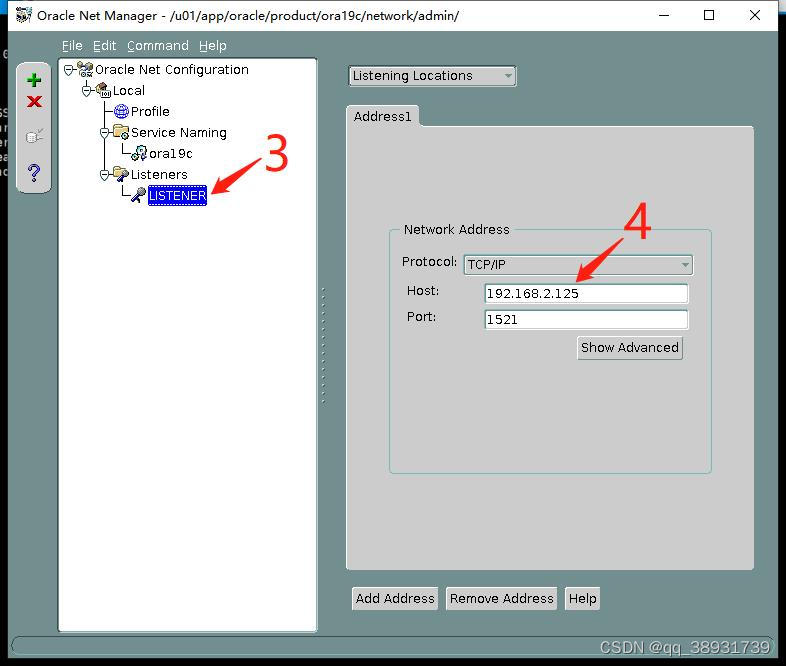The width and height of the screenshot is (786, 666).
Task: Maximize the Oracle Net Manager window
Action: [709, 16]
